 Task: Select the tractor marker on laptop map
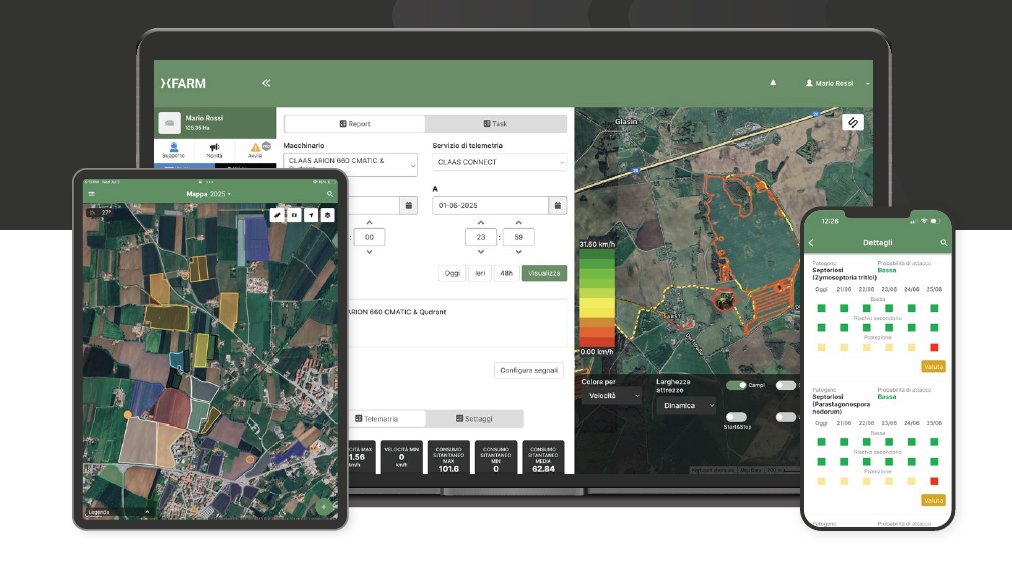[x=726, y=300]
